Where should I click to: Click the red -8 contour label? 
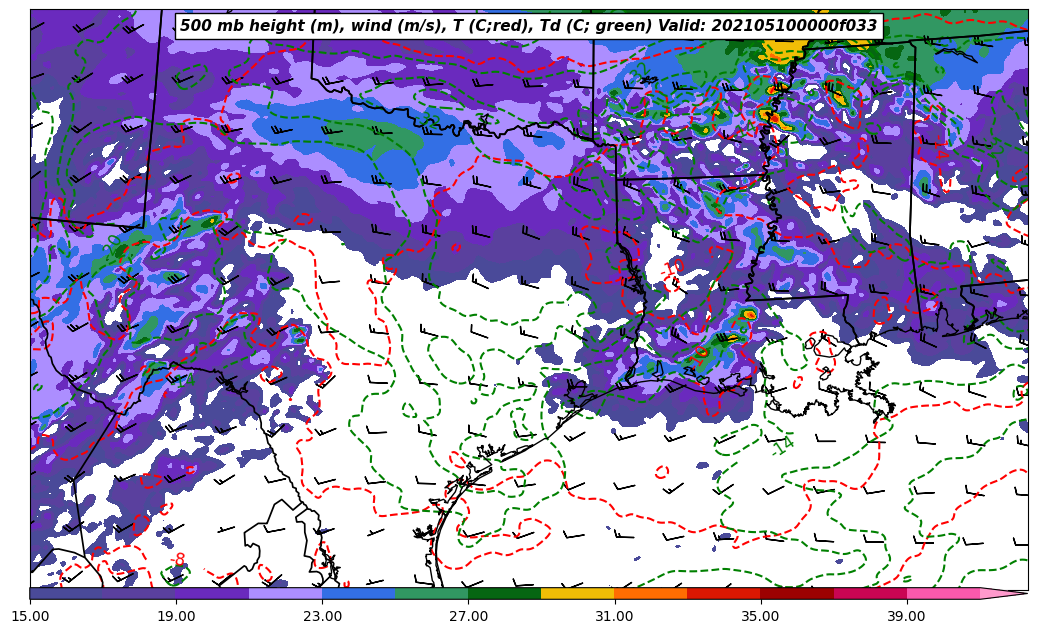click(179, 559)
